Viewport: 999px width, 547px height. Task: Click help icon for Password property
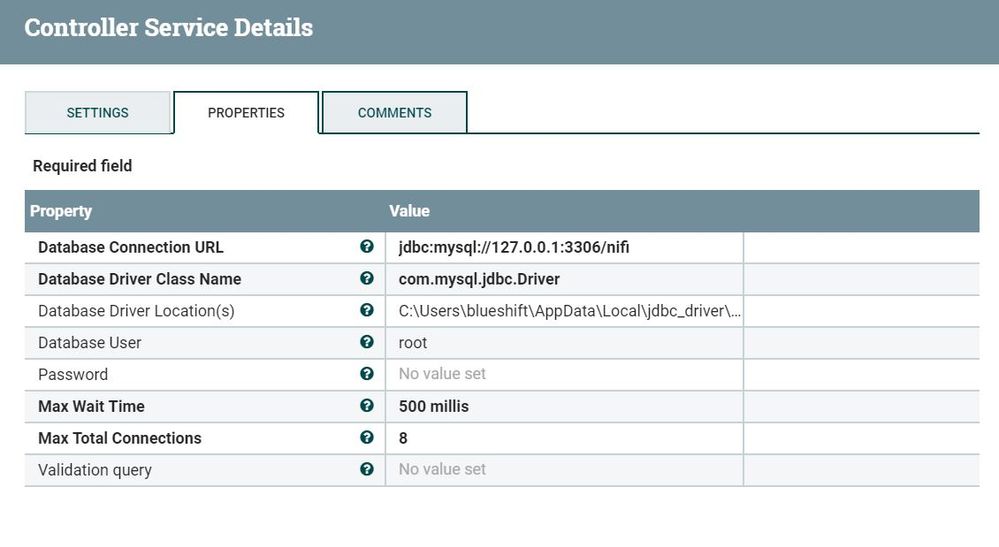coord(366,374)
